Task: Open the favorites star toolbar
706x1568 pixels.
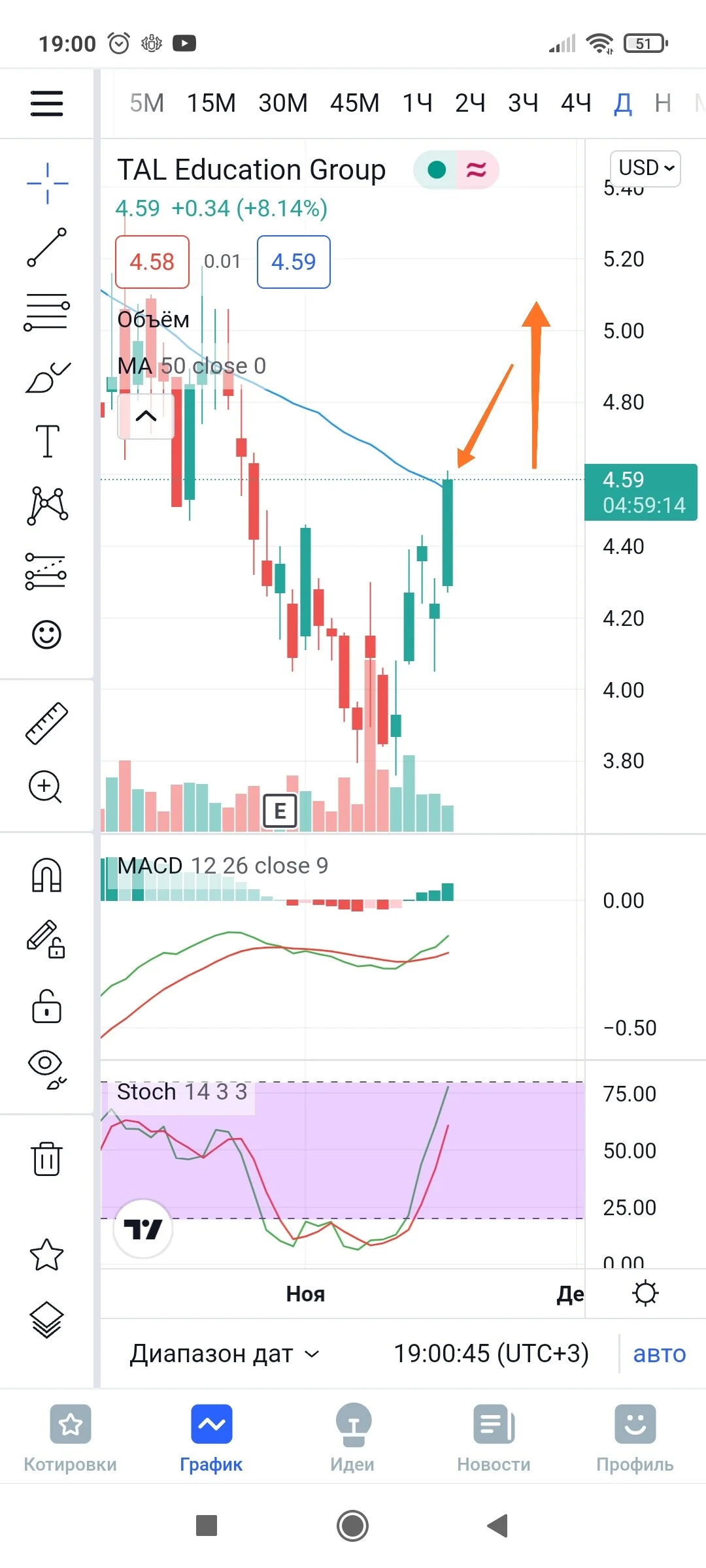Action: click(x=47, y=1254)
